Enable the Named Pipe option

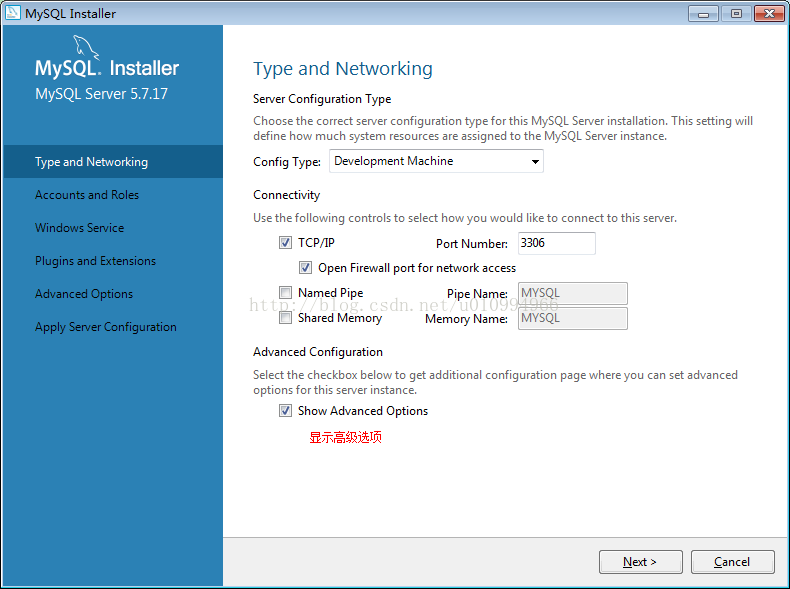286,293
